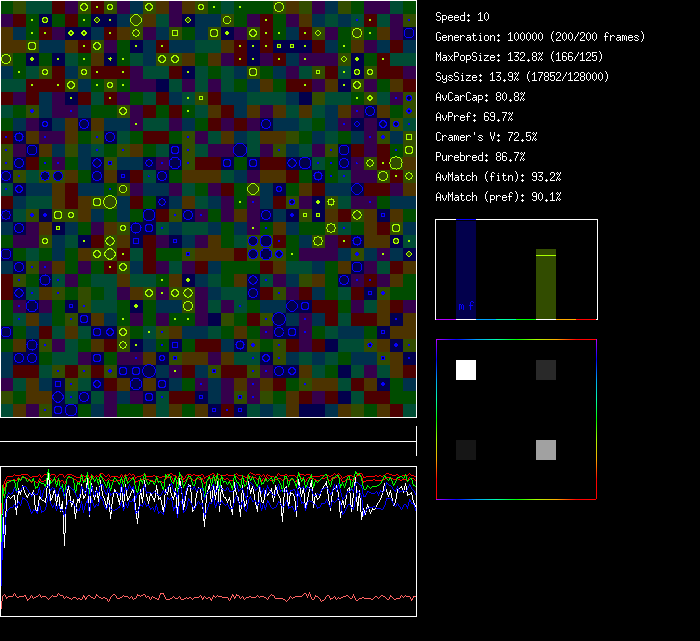Select the darkest gray square below the white square
Screen dimensions: 700x641
[466, 450]
